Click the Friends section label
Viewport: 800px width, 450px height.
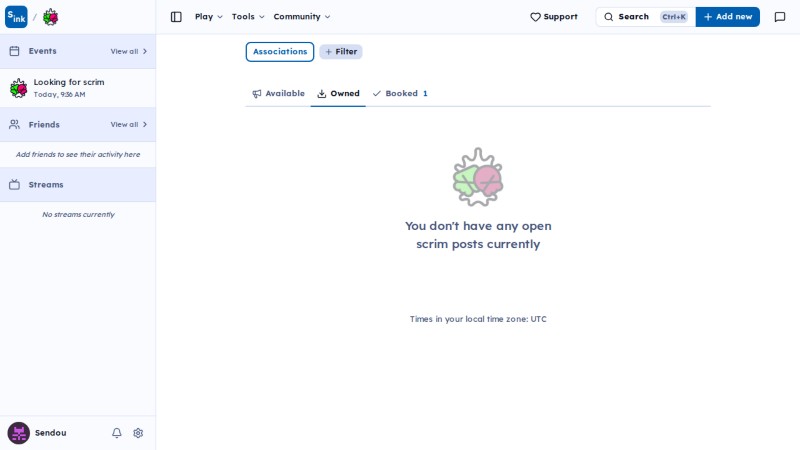coord(44,124)
